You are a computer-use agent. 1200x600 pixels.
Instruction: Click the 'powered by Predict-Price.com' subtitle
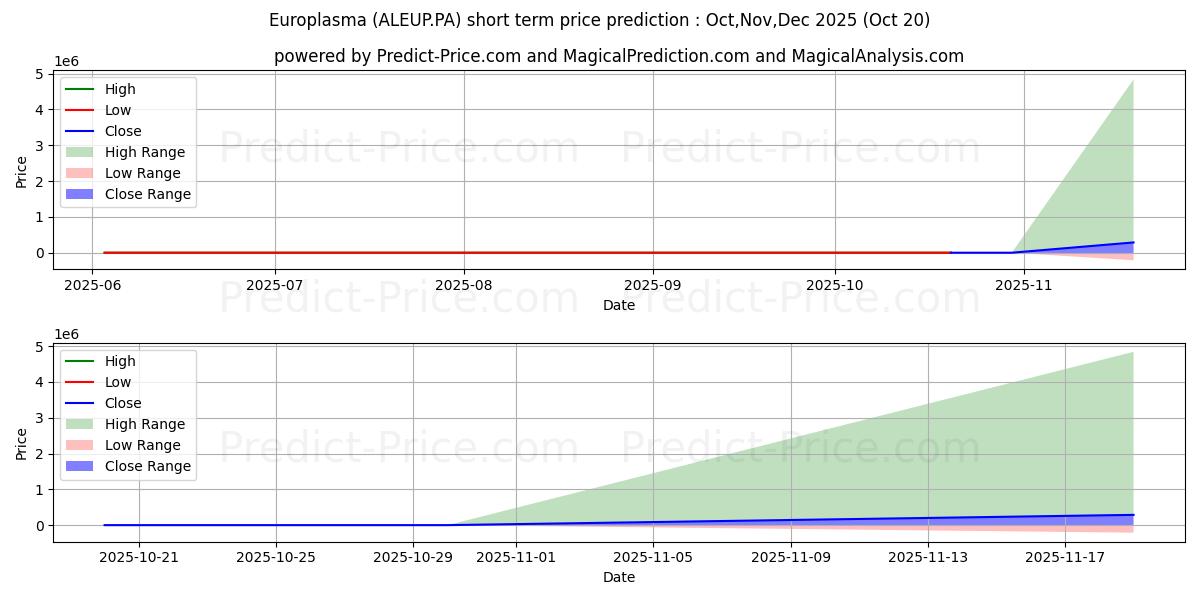click(619, 56)
